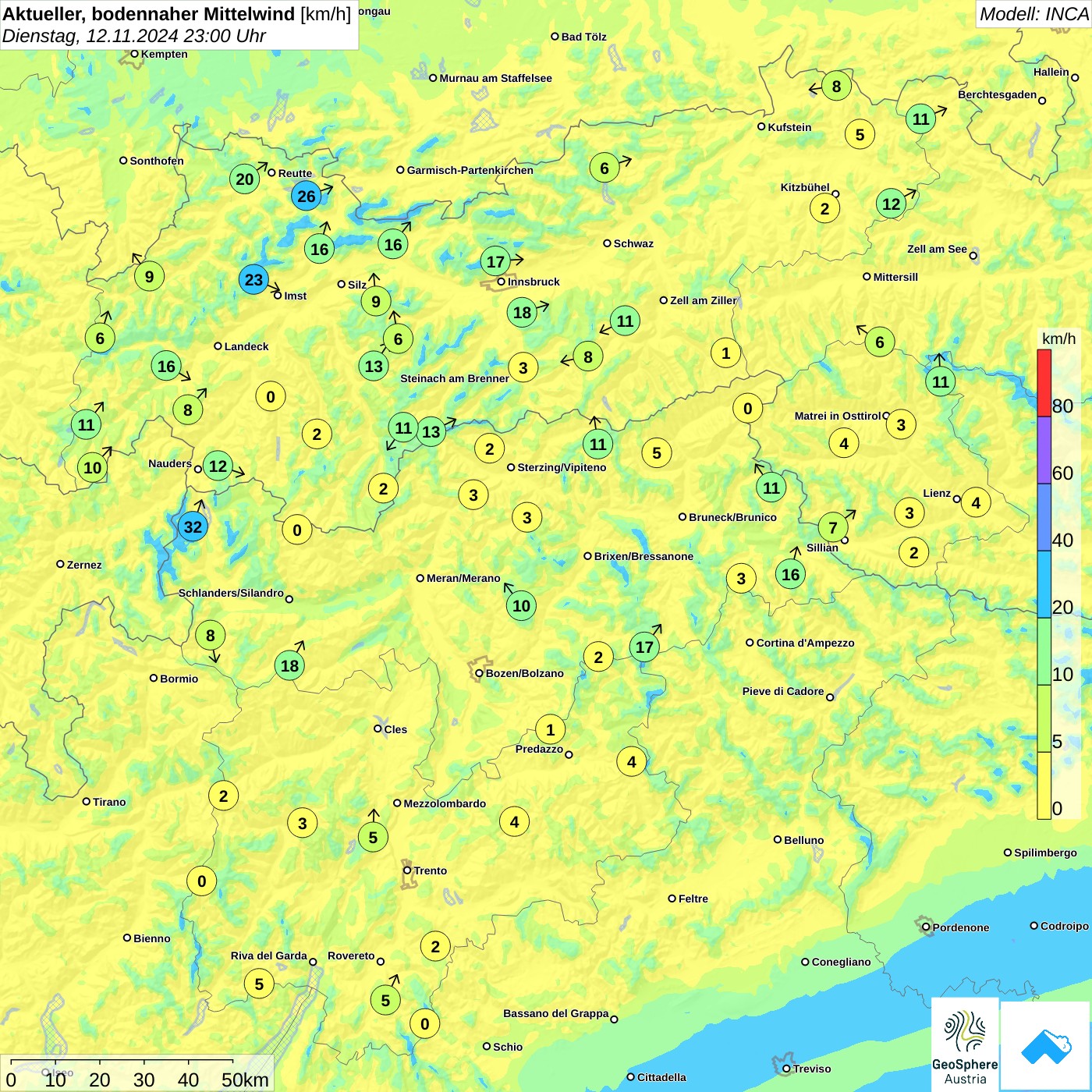Screen dimensions: 1092x1092
Task: Select the 18 marker near Schlanders/Silandro
Action: pos(289,665)
